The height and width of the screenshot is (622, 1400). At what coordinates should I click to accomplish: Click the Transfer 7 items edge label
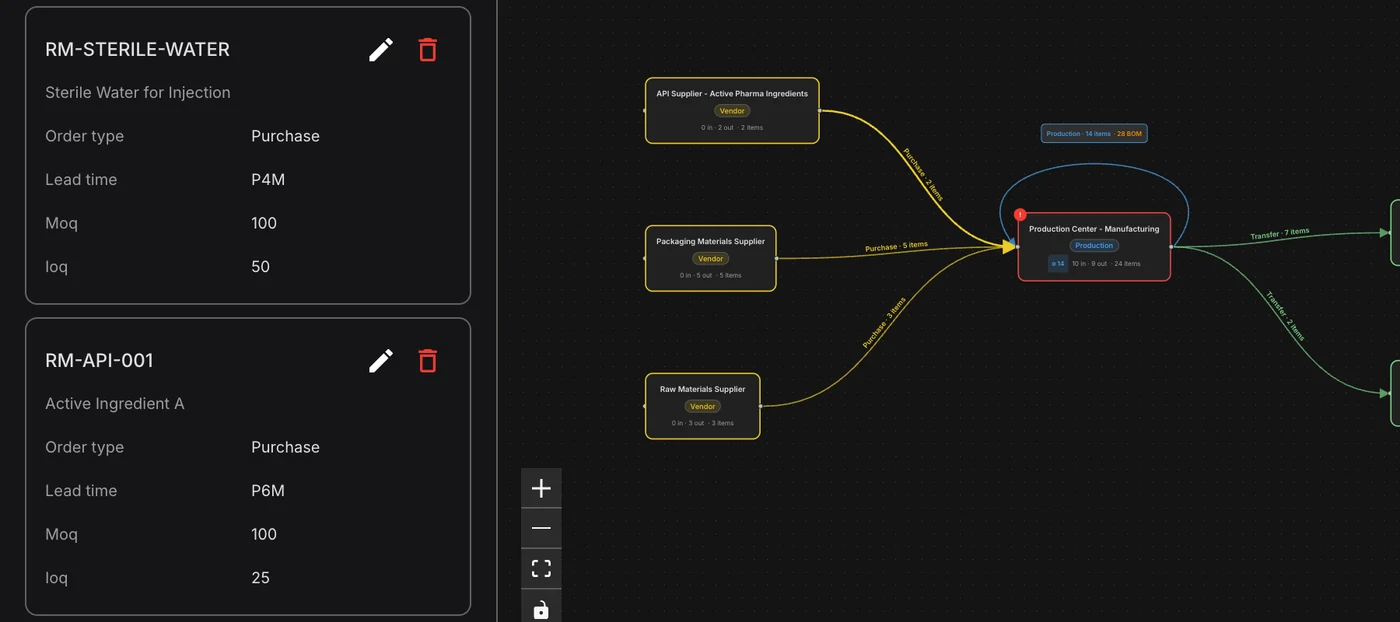(1279, 234)
